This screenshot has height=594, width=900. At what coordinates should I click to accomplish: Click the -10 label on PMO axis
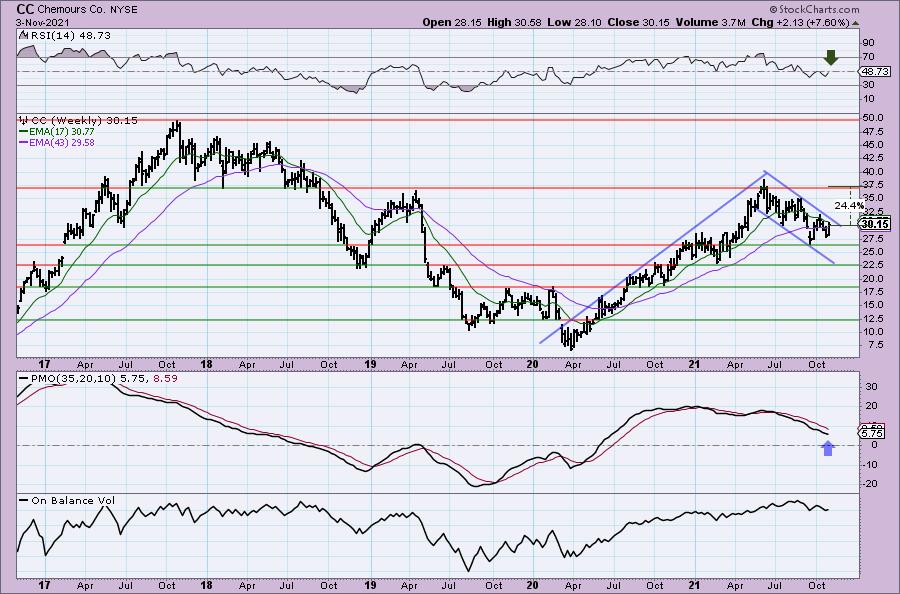tap(870, 464)
